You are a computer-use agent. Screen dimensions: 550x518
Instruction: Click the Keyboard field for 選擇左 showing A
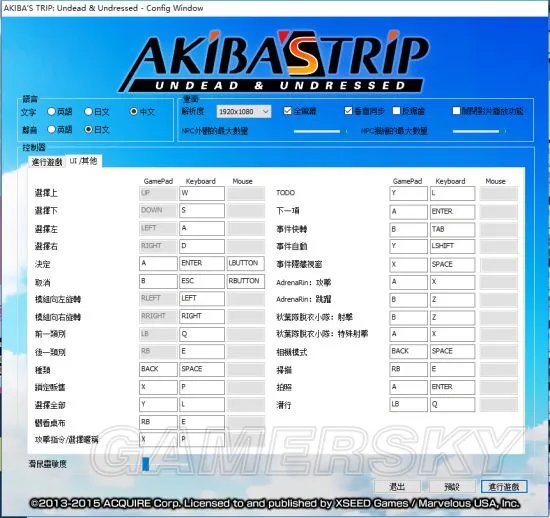[x=202, y=228]
